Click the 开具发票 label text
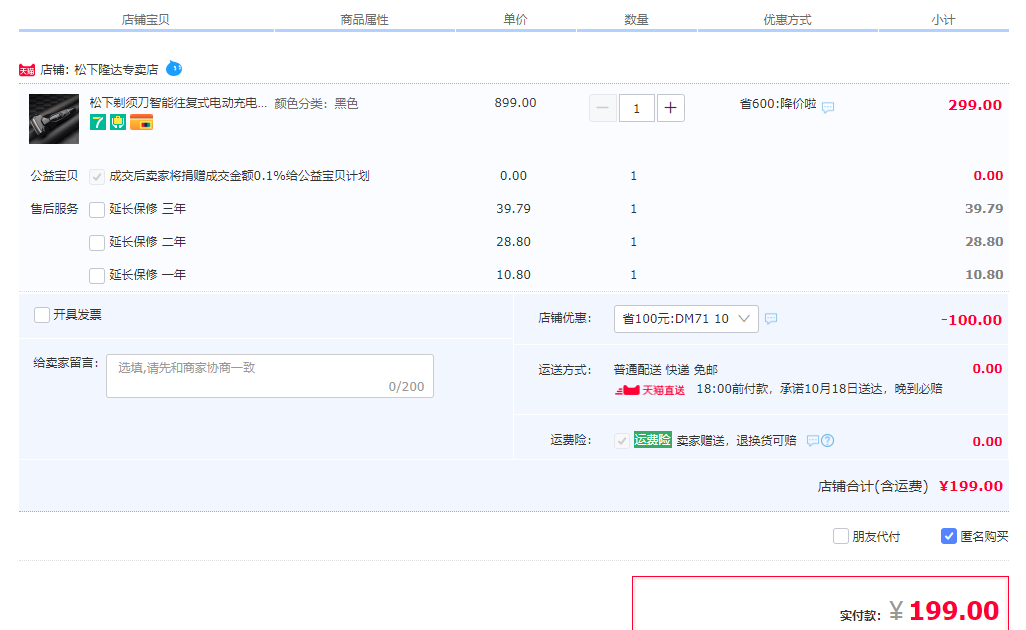Screen dimensions: 1026x630 (x=77, y=315)
